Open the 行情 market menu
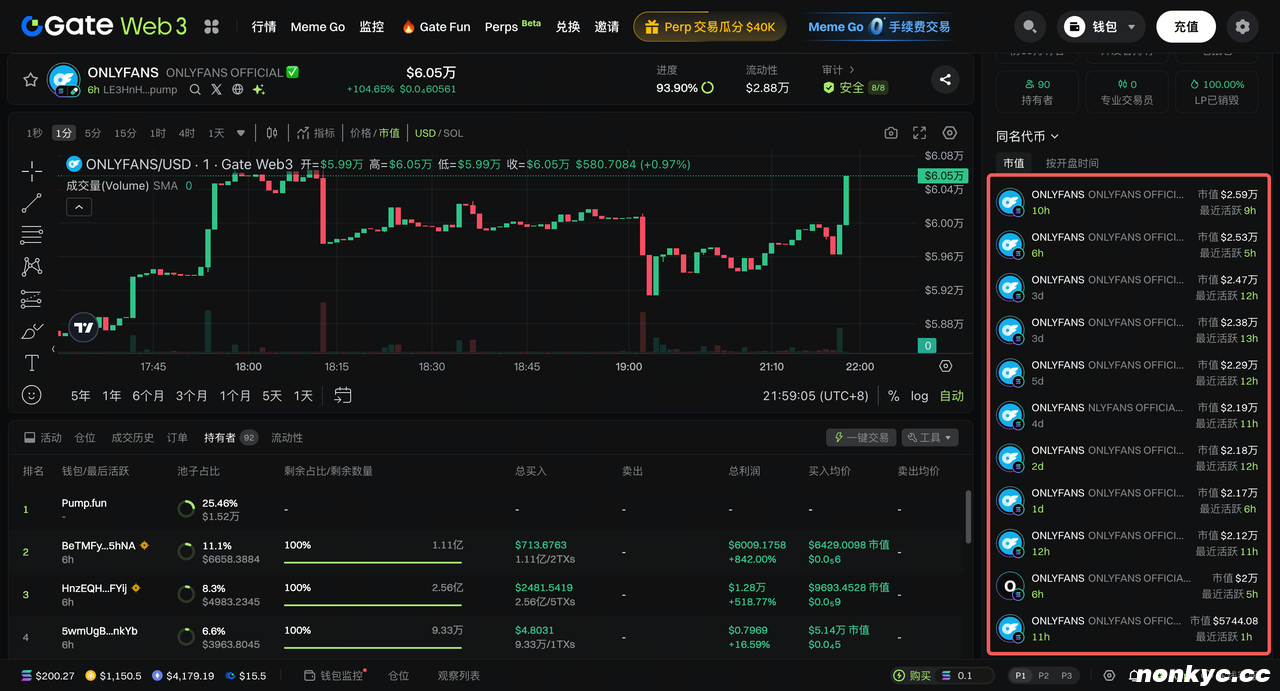The image size is (1280, 691). (x=264, y=27)
